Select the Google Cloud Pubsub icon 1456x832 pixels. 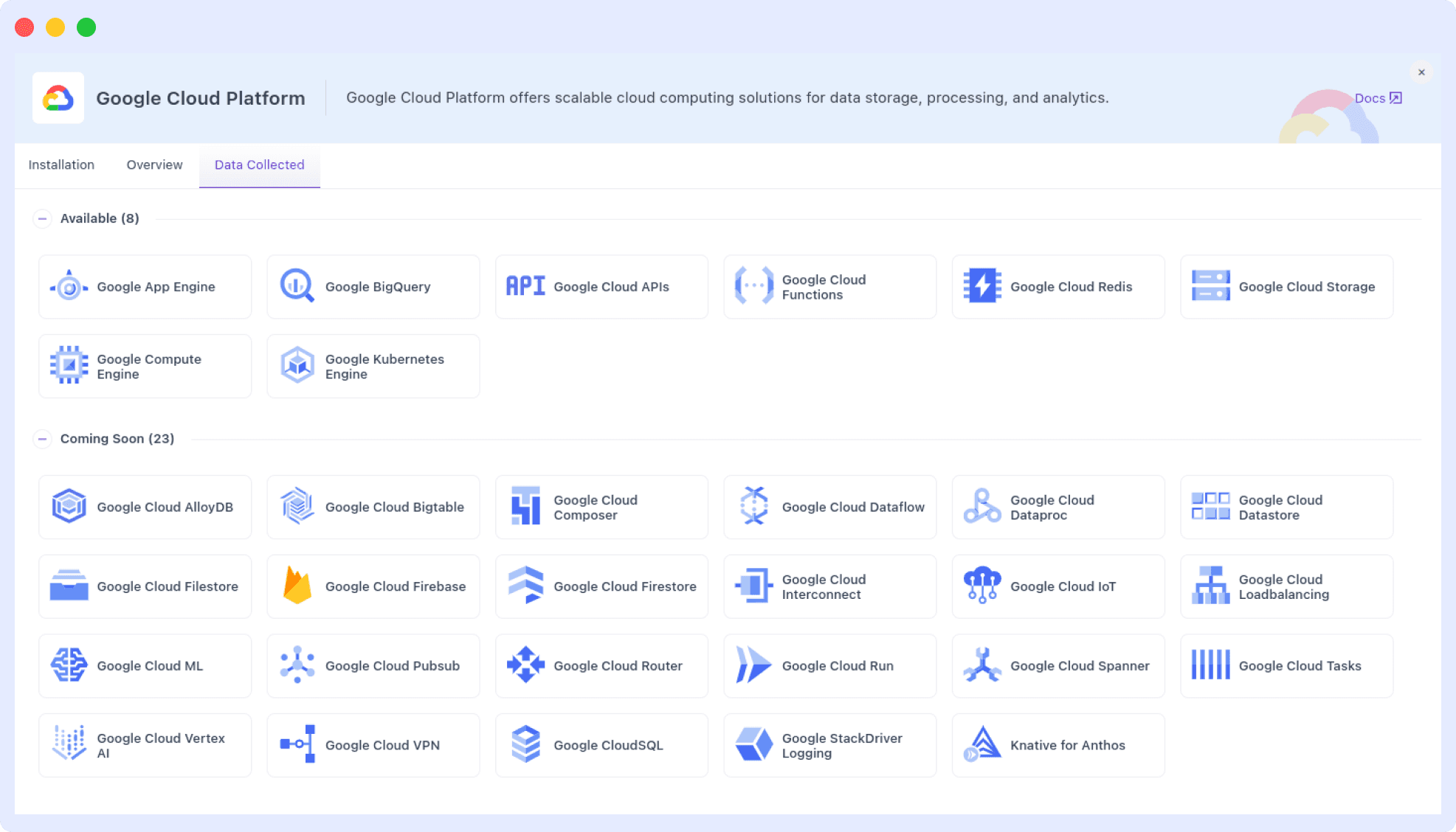click(297, 665)
